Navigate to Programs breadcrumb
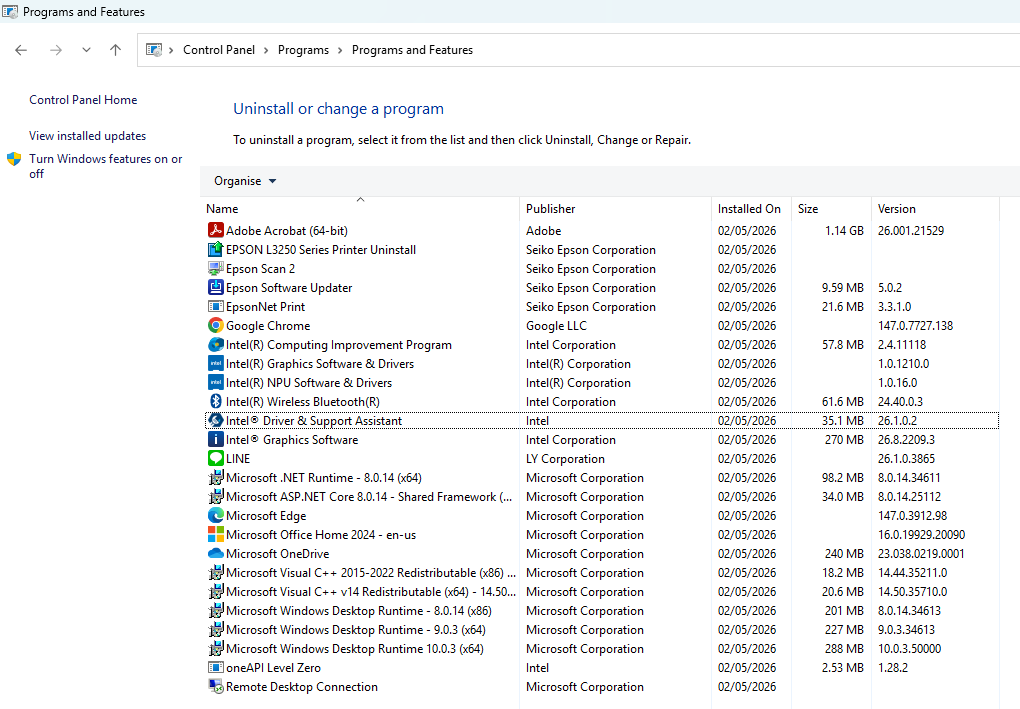Viewport: 1020px width, 709px height. (x=303, y=50)
